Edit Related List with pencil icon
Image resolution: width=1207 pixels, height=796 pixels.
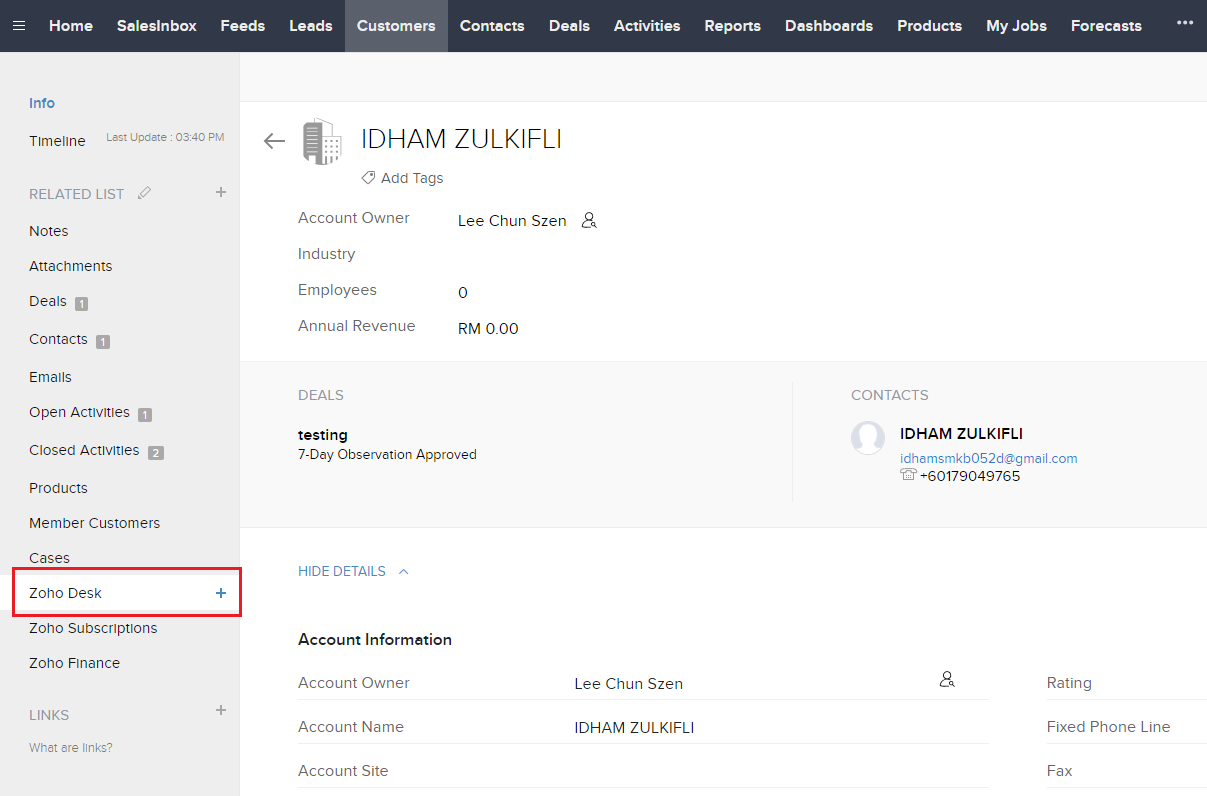(x=145, y=193)
